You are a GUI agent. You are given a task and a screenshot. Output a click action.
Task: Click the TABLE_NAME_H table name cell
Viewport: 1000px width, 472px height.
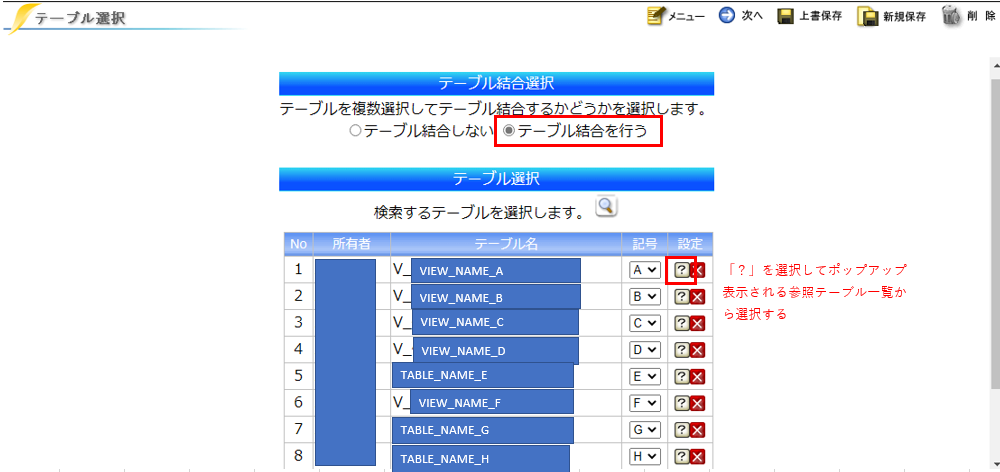pos(506,457)
